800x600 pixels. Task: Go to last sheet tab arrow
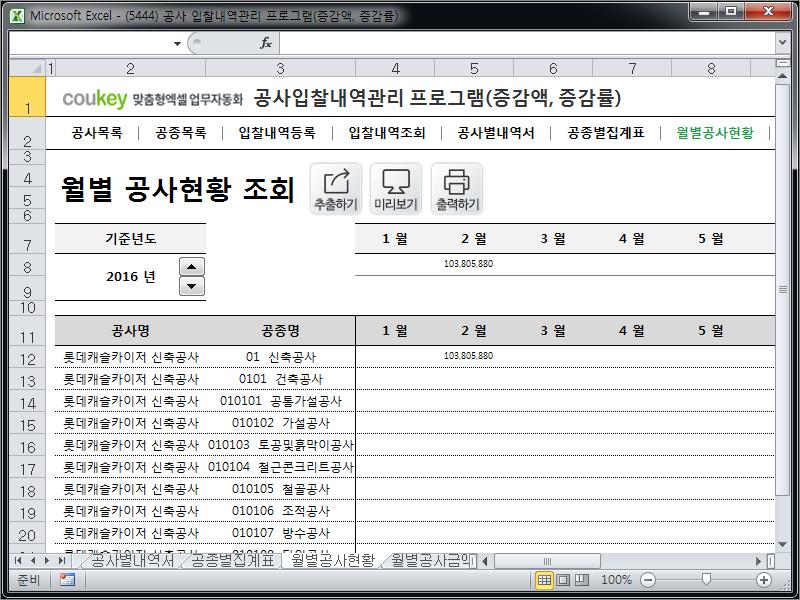61,561
